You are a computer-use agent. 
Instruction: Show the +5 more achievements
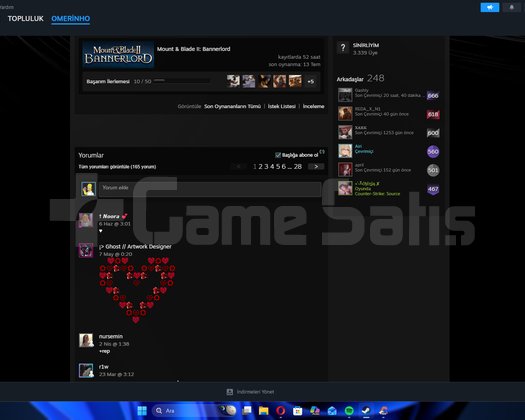[x=311, y=81]
